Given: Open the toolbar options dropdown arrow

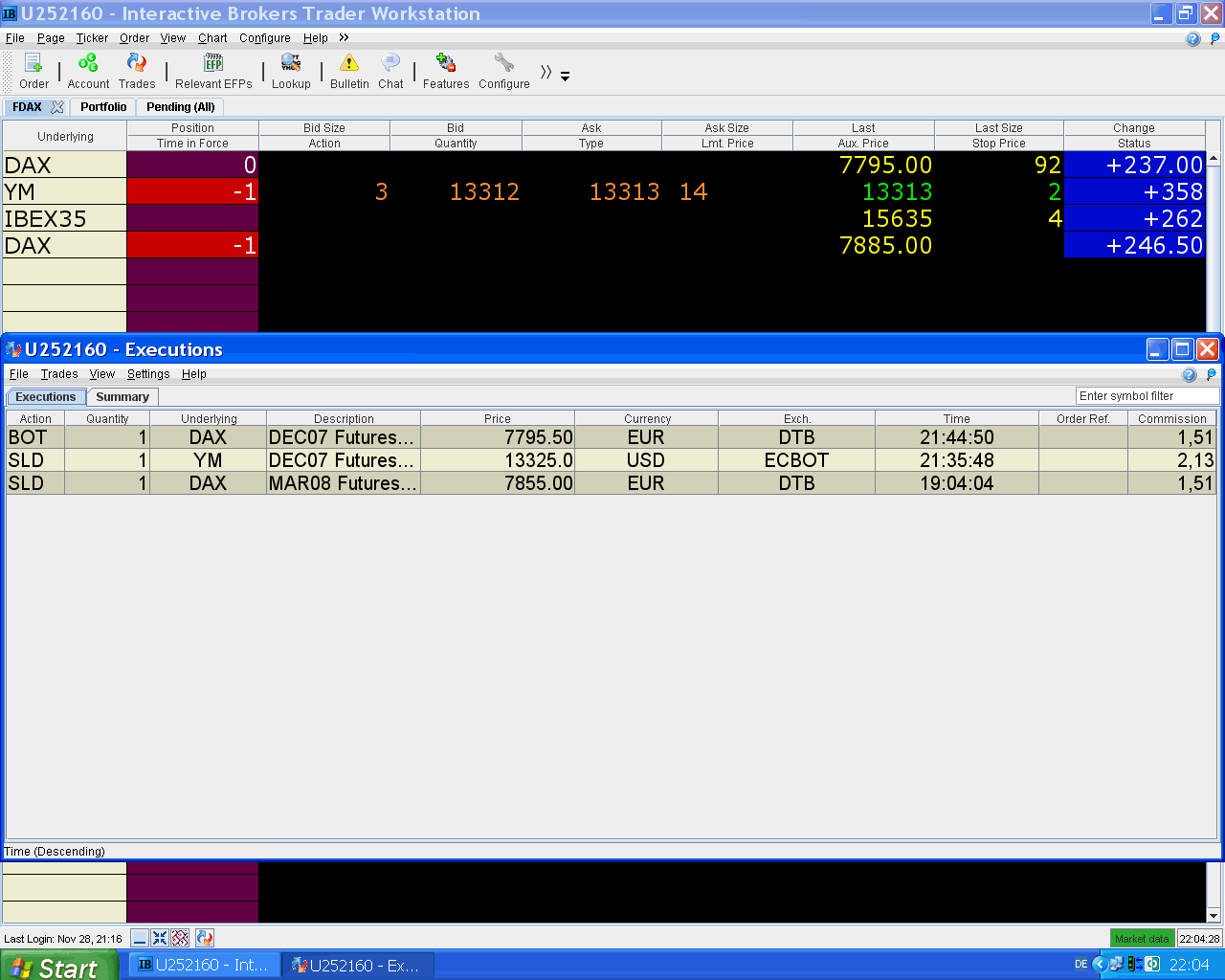Looking at the screenshot, I should [565, 77].
